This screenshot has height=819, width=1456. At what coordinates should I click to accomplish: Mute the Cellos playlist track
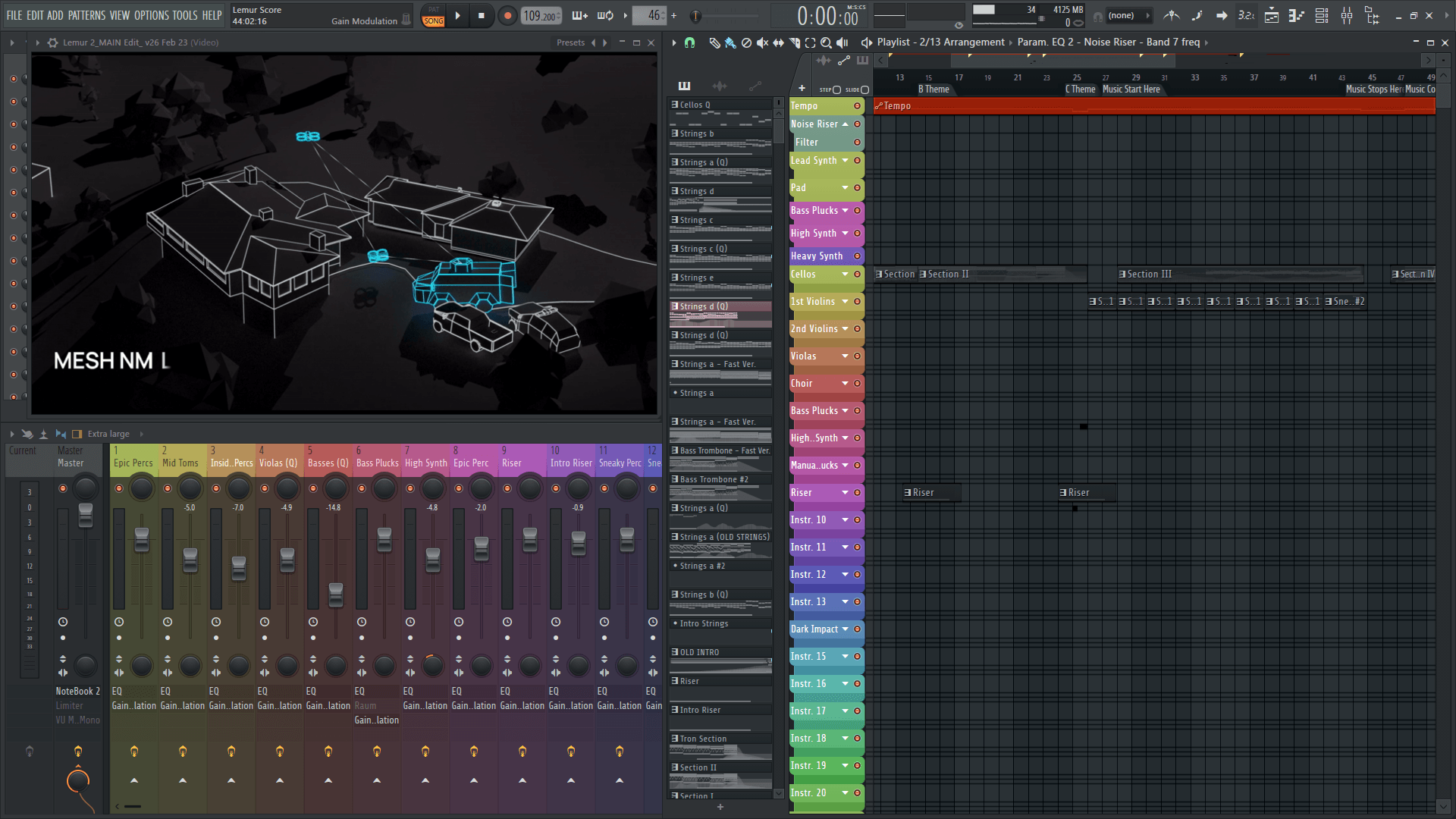pos(858,275)
